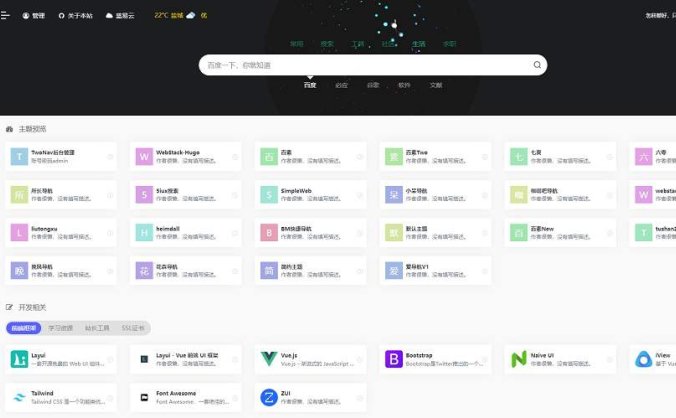The height and width of the screenshot is (418, 676).
Task: Open the WebStack-Hugo theme card
Action: [185, 156]
